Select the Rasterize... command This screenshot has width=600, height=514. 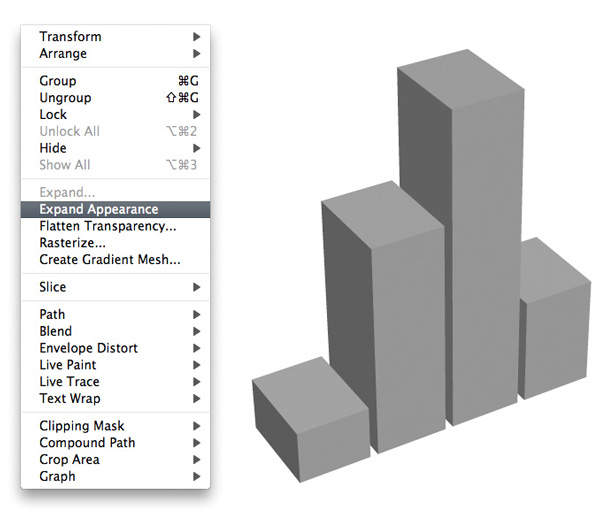pyautogui.click(x=116, y=243)
